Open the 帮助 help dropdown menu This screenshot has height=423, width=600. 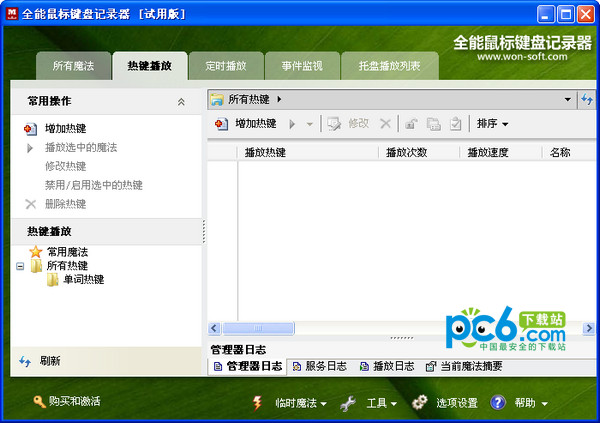[531, 403]
